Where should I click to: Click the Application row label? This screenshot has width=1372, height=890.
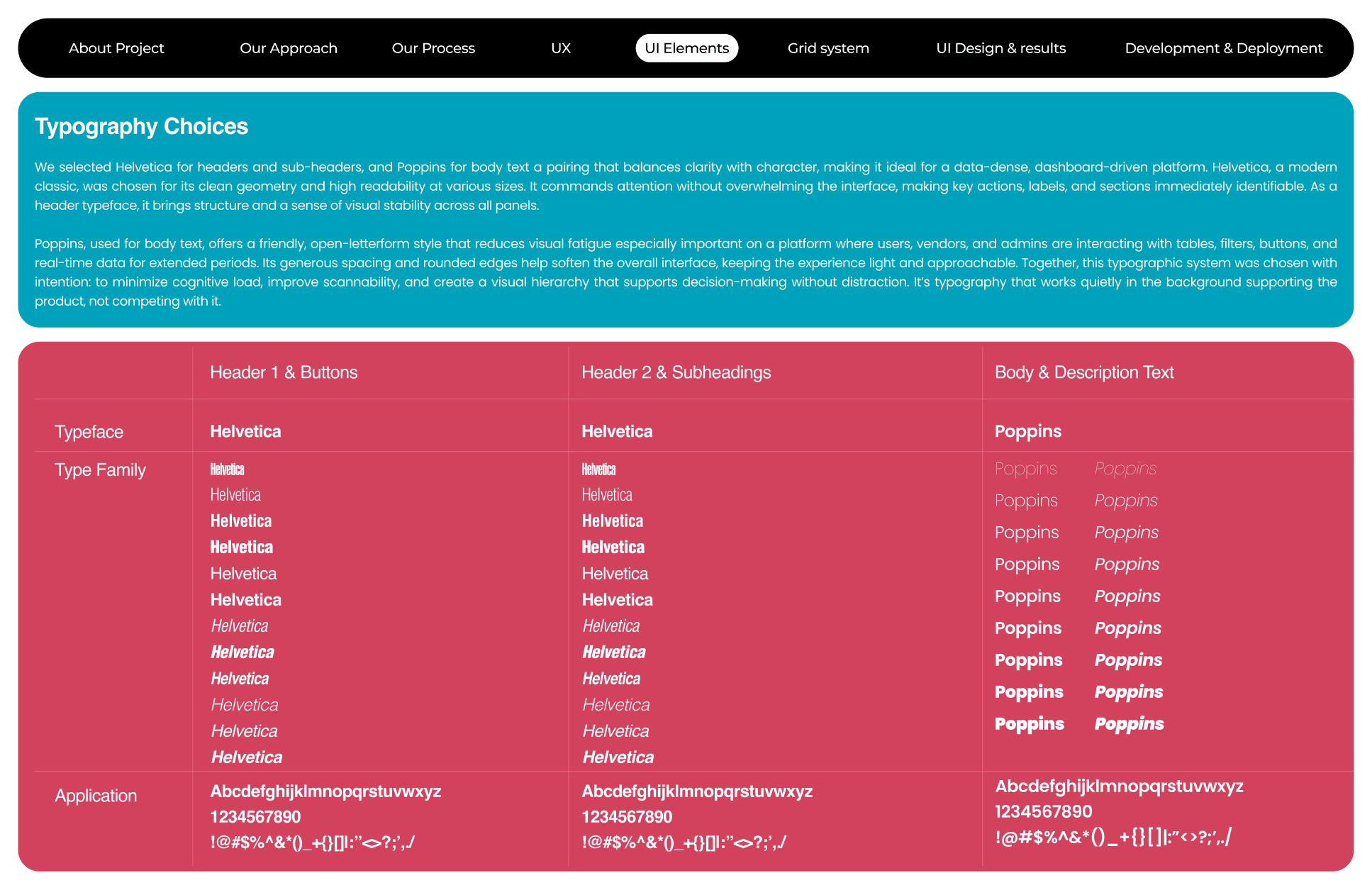point(96,796)
